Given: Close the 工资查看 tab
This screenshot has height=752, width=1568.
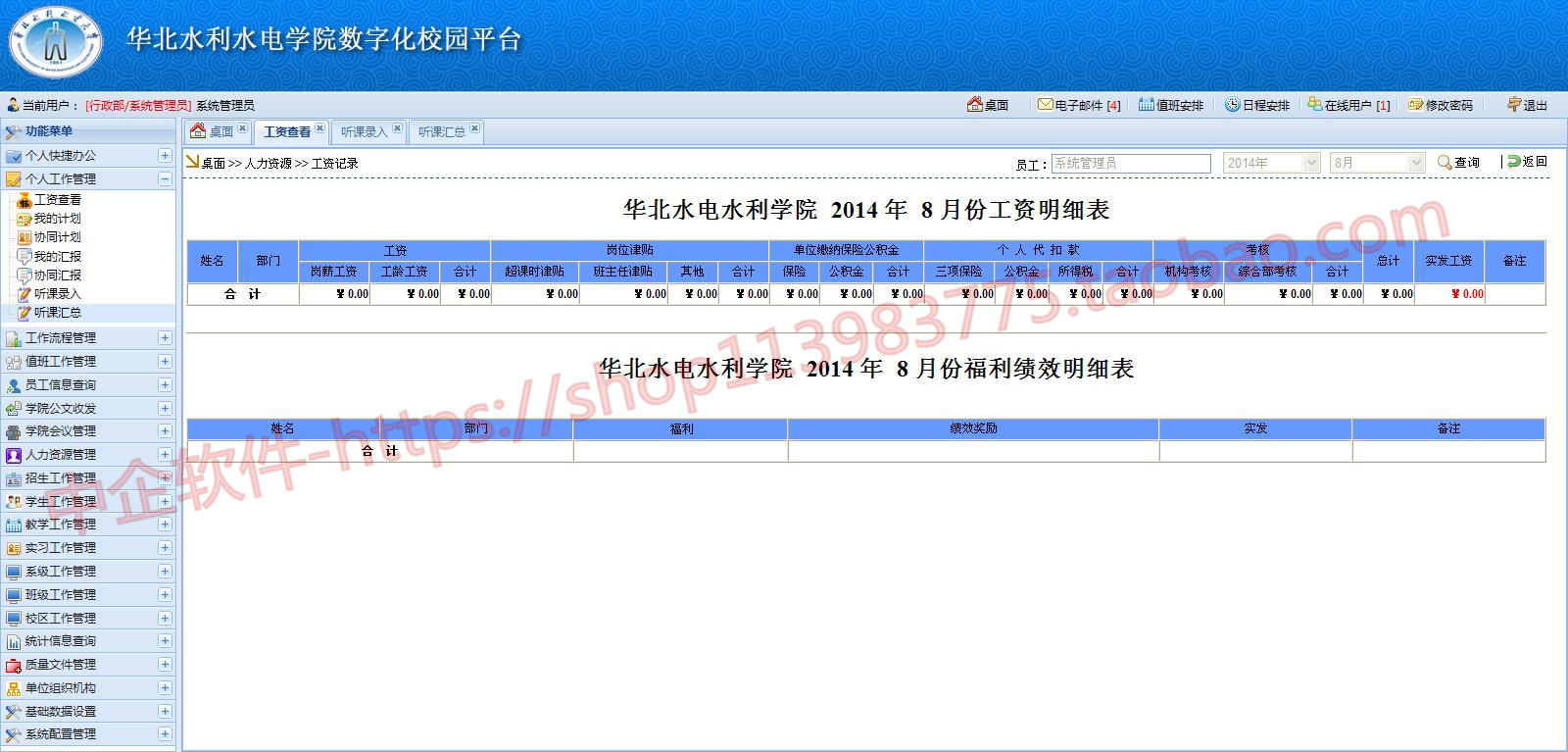Looking at the screenshot, I should click(319, 127).
